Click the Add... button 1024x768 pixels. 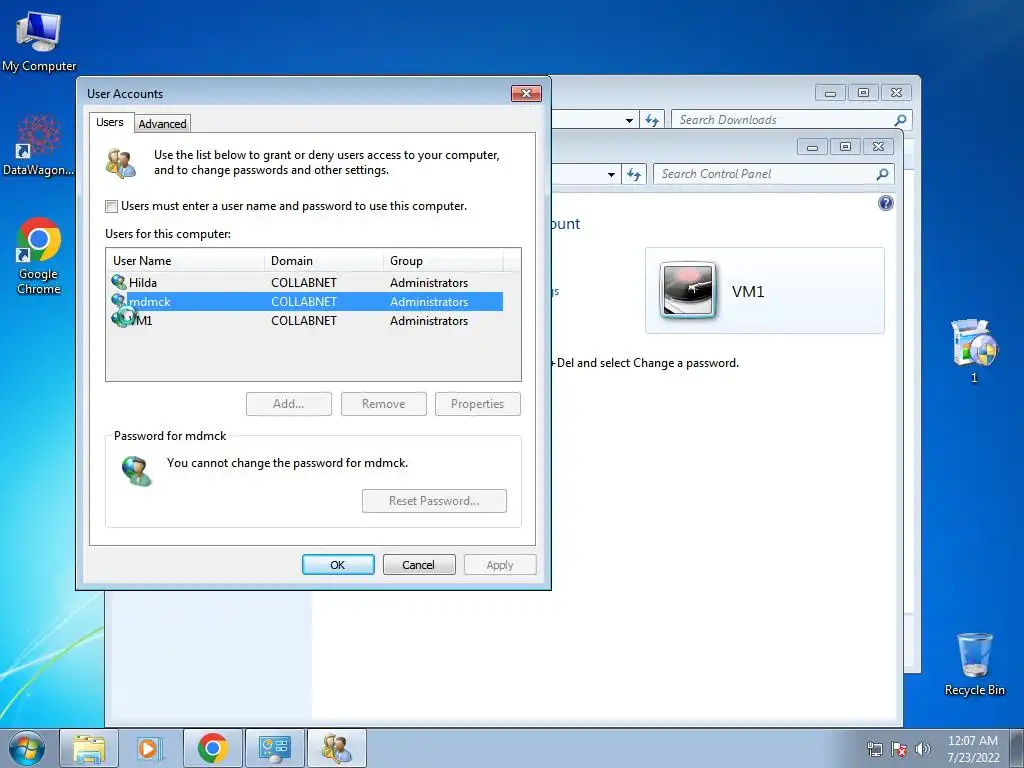pos(289,404)
